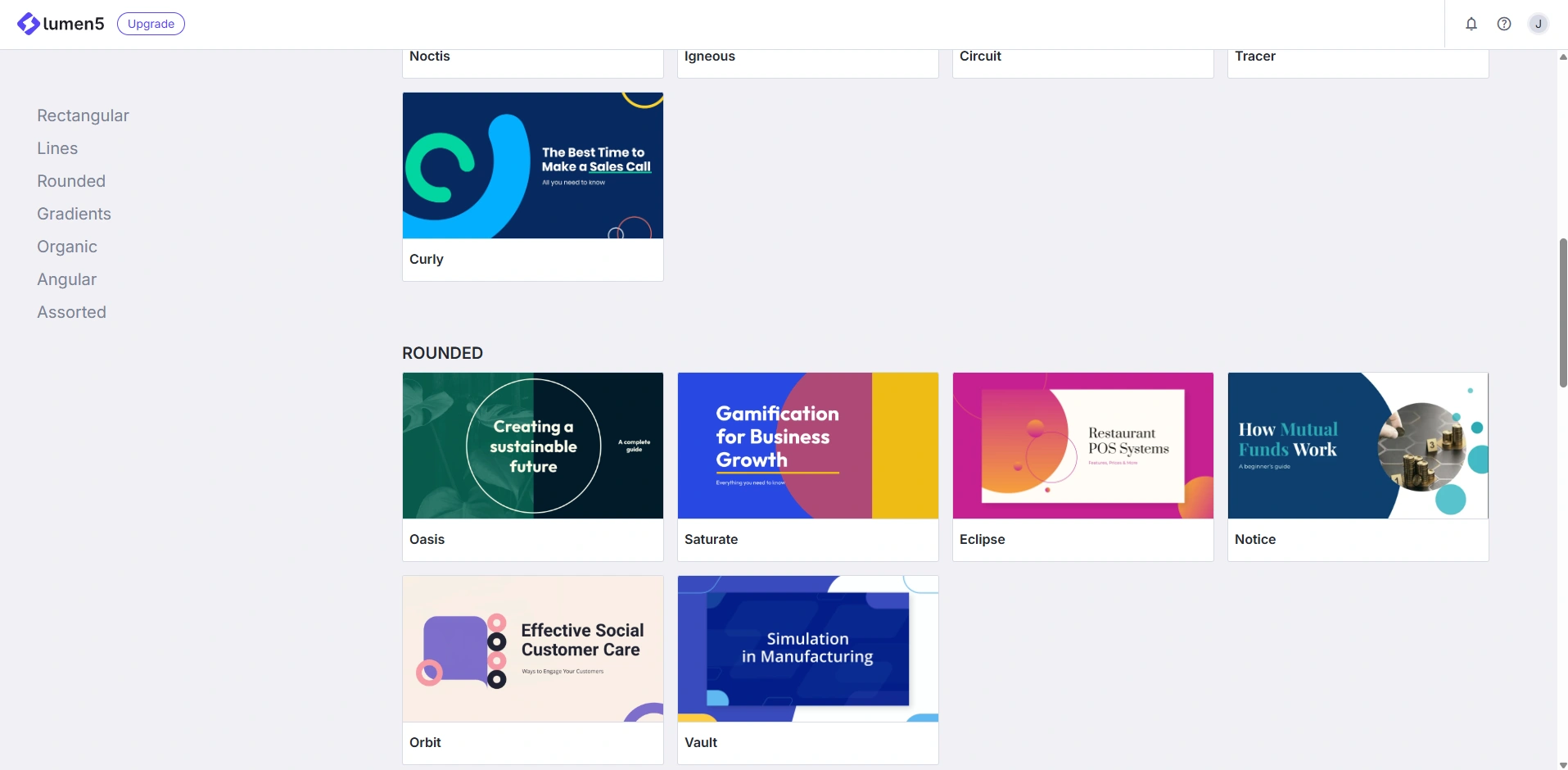This screenshot has width=1568, height=770.
Task: Select the Oasis template
Action: click(x=533, y=467)
